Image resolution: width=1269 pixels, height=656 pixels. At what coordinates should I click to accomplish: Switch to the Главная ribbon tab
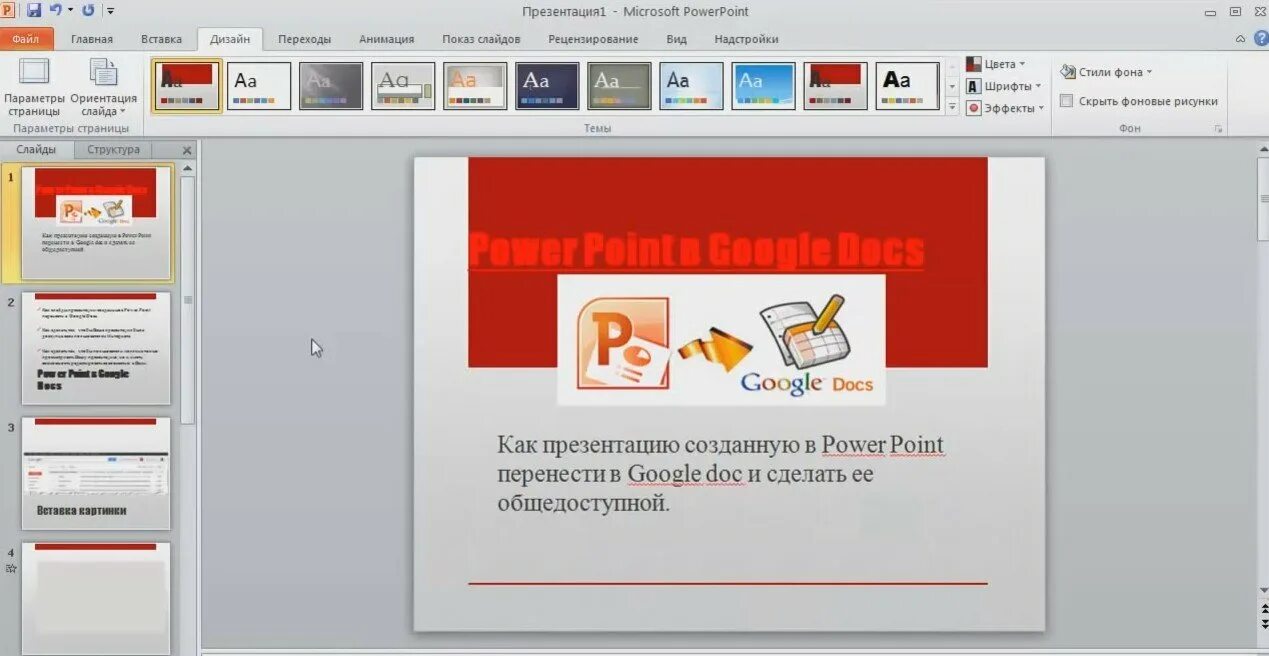[x=92, y=39]
